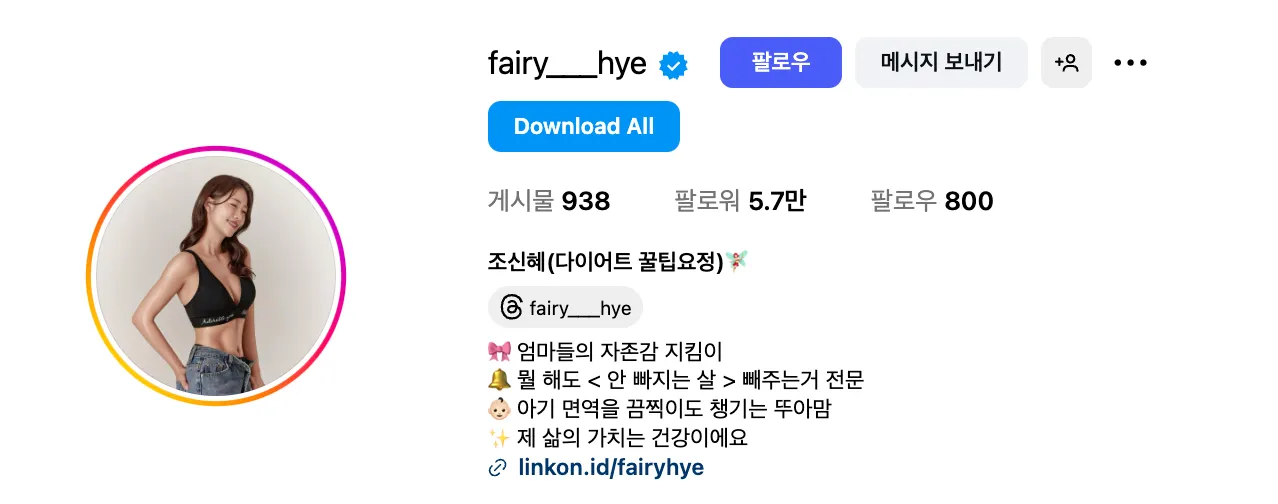This screenshot has height=504, width=1278.
Task: Click the fairy___hye username heading
Action: point(567,64)
